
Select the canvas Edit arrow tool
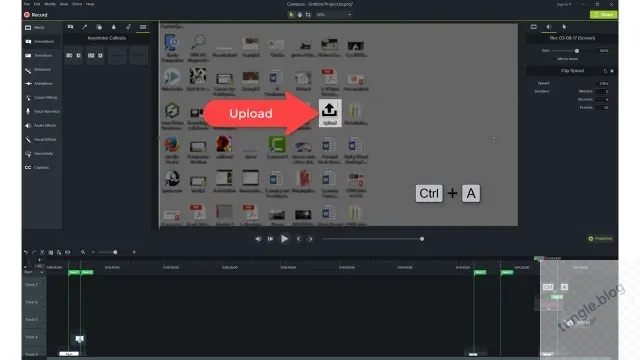(x=291, y=15)
